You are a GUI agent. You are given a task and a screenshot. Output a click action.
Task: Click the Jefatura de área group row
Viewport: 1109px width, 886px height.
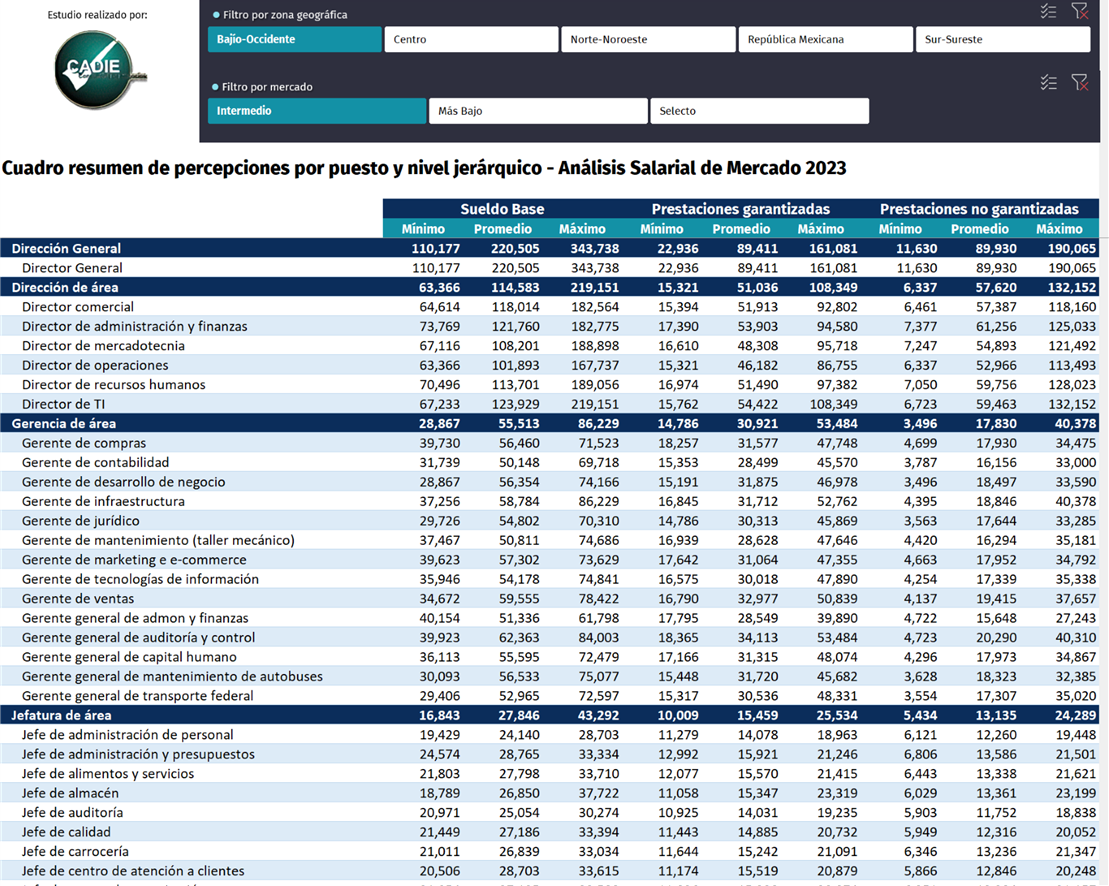coord(61,716)
